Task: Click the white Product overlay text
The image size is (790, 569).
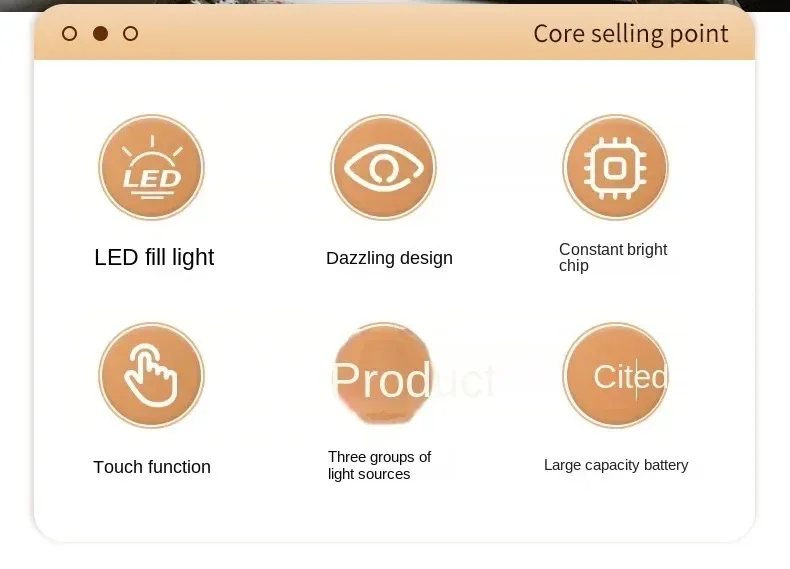Action: coord(413,381)
